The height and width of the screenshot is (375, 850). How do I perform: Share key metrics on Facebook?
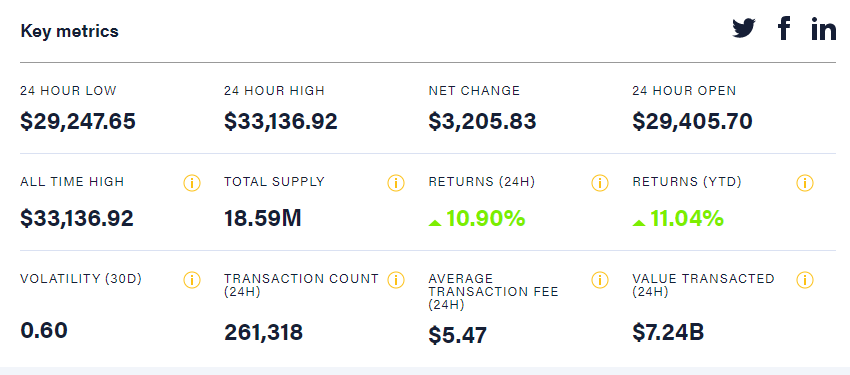(x=784, y=28)
